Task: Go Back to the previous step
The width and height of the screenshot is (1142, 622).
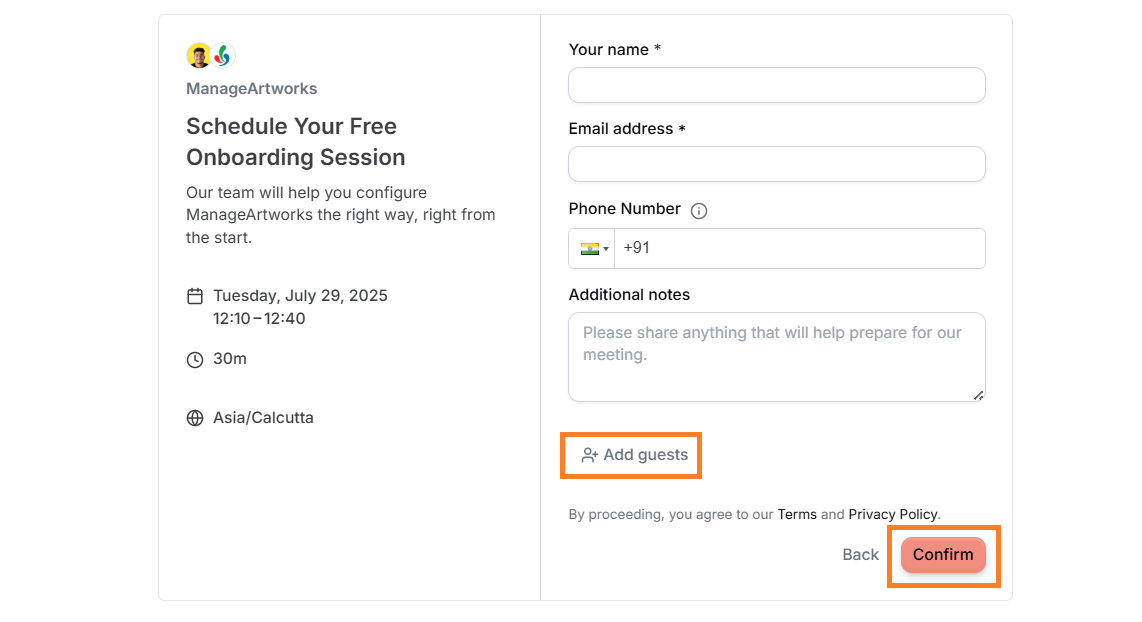Action: [860, 555]
